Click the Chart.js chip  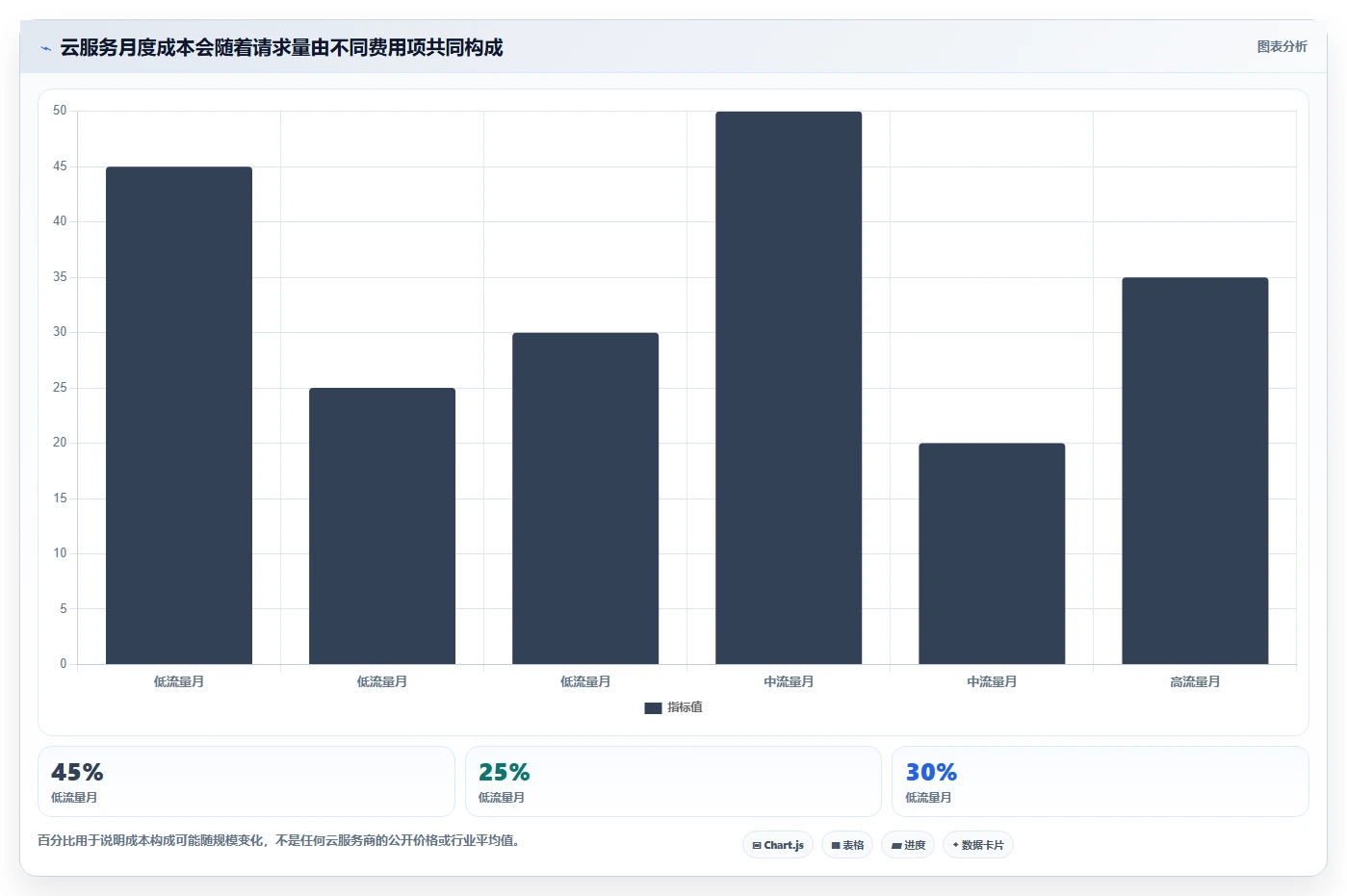(778, 845)
